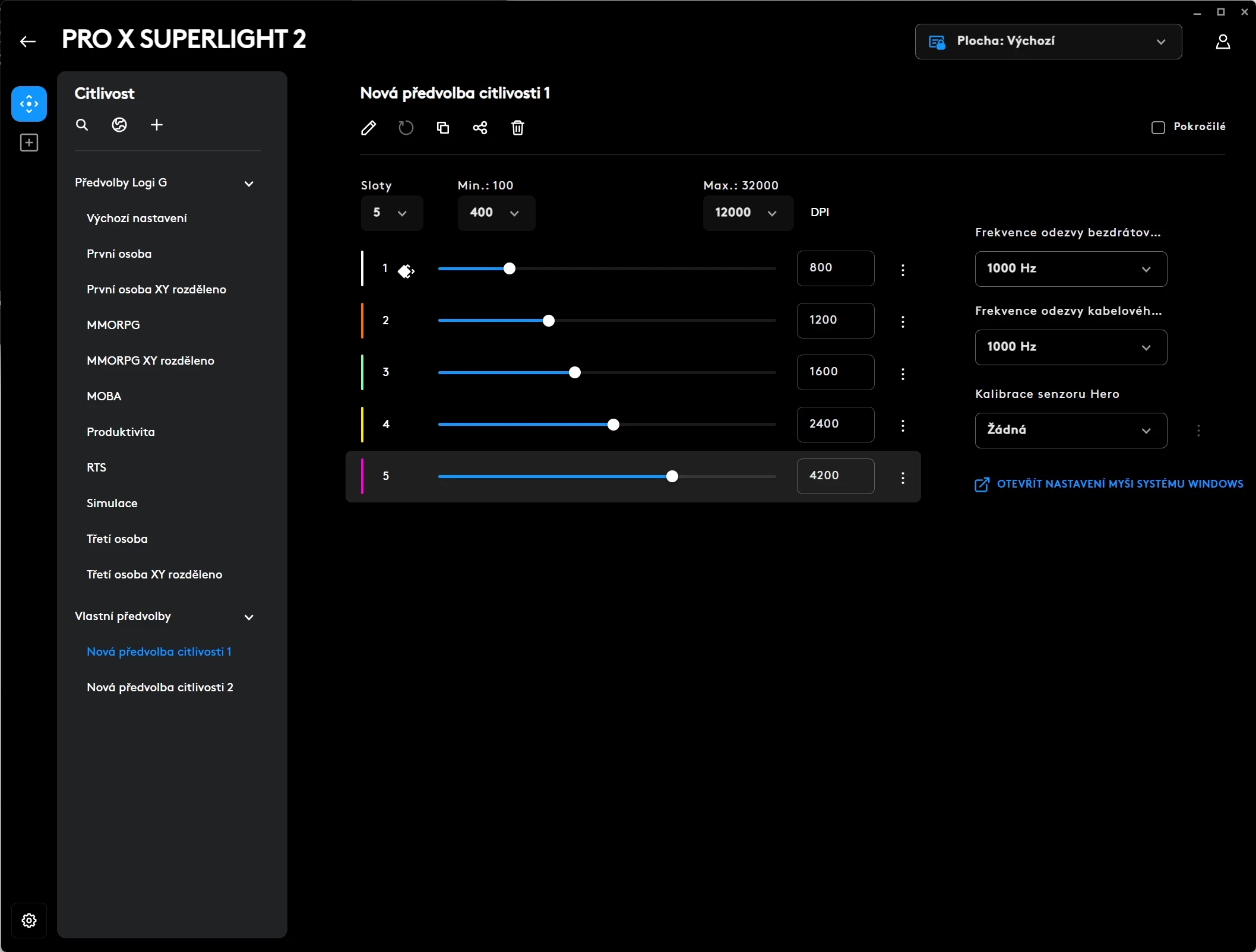Open Windows mouse settings link
Viewport: 1256px width, 952px height.
coord(1109,485)
